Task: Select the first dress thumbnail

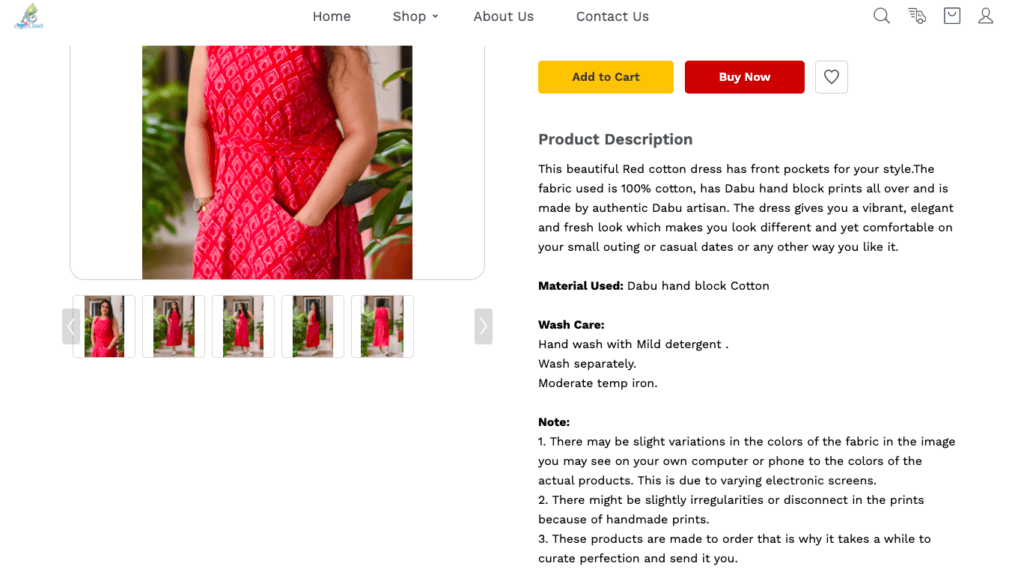Action: (104, 326)
